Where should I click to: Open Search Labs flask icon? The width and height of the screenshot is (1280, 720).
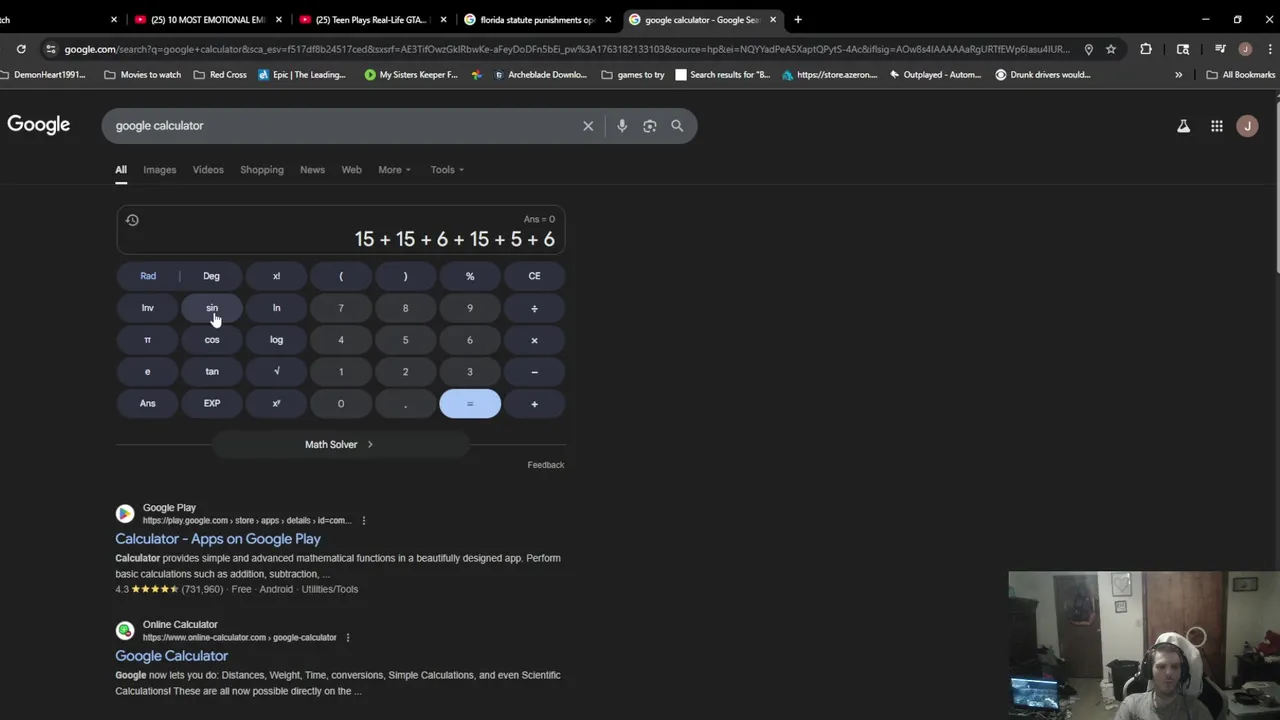tap(1183, 126)
